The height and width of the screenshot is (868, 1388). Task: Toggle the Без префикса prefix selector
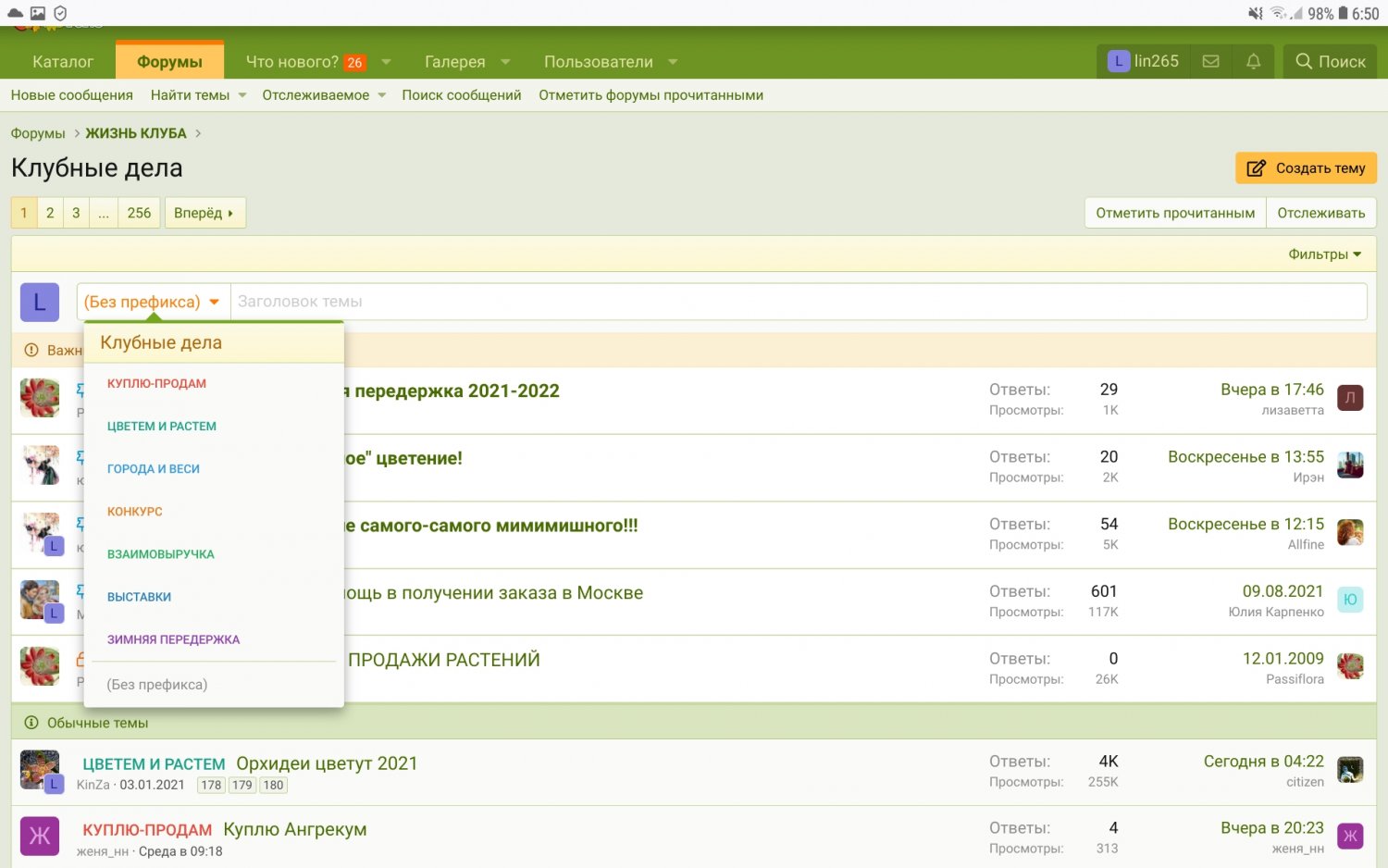[153, 302]
